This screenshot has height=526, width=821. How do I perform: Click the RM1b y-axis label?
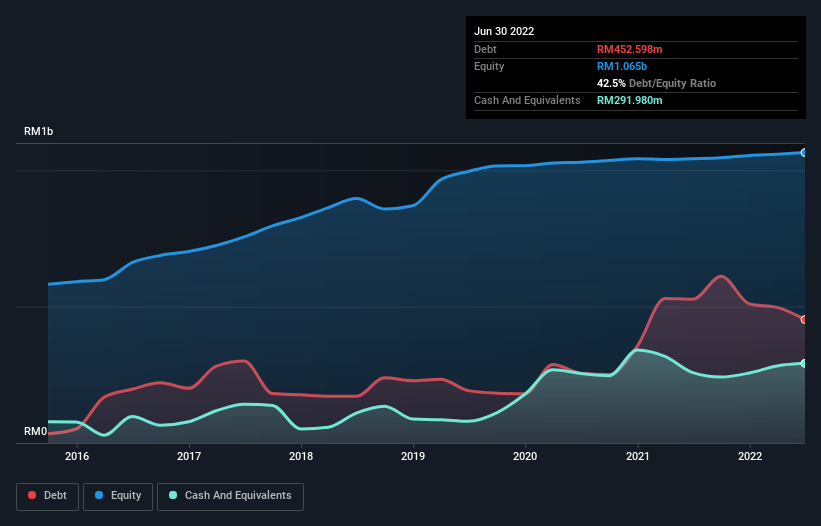38,131
